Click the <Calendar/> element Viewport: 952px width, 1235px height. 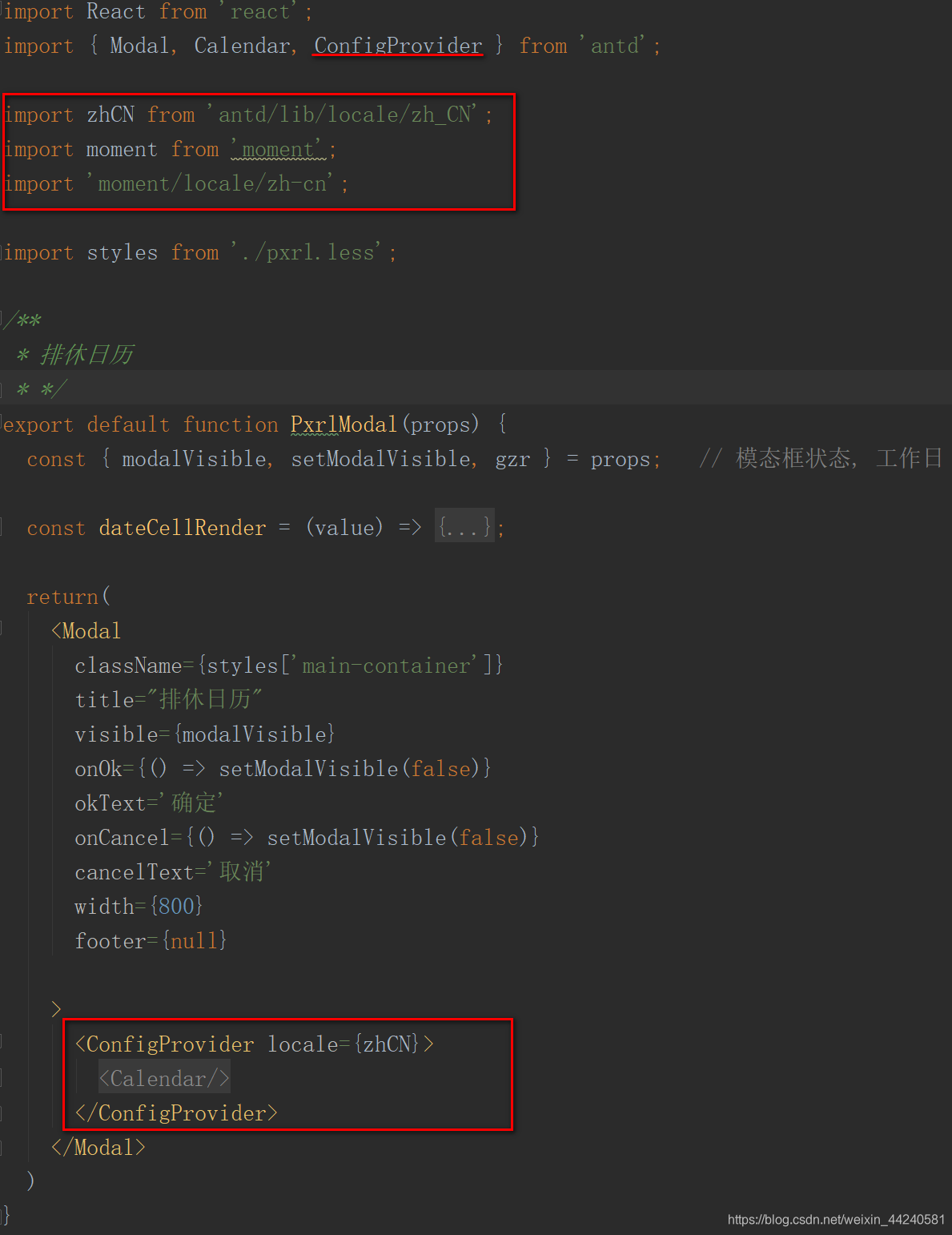pos(164,1079)
